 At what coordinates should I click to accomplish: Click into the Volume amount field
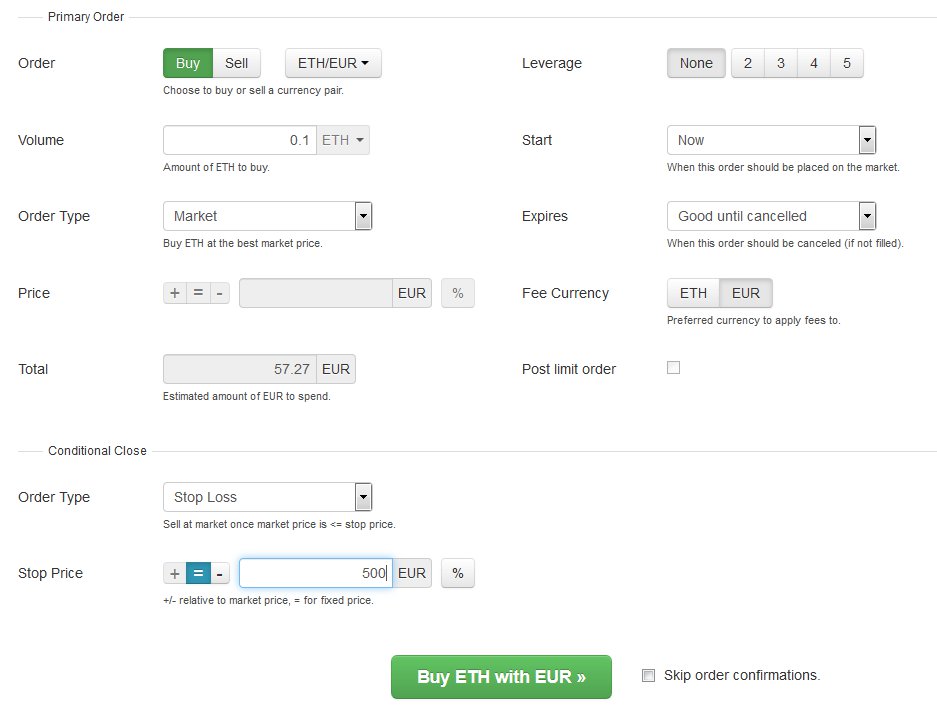coord(240,140)
